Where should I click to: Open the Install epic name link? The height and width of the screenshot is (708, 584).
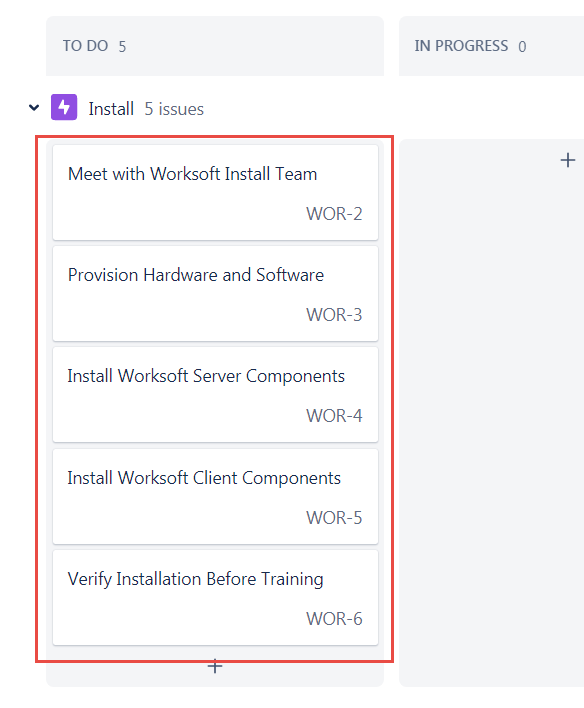[111, 109]
